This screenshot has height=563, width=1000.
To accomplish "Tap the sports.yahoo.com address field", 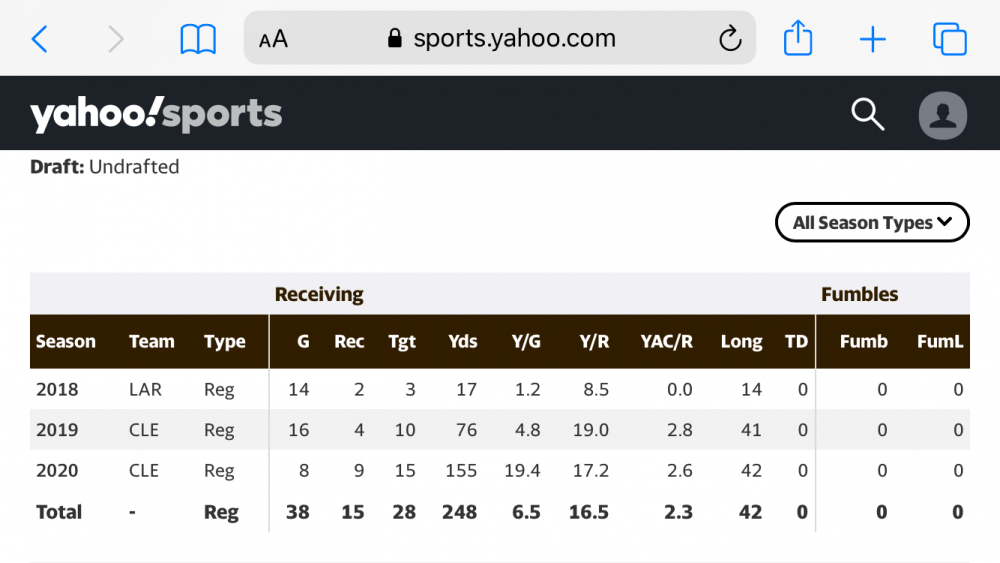I will point(500,38).
